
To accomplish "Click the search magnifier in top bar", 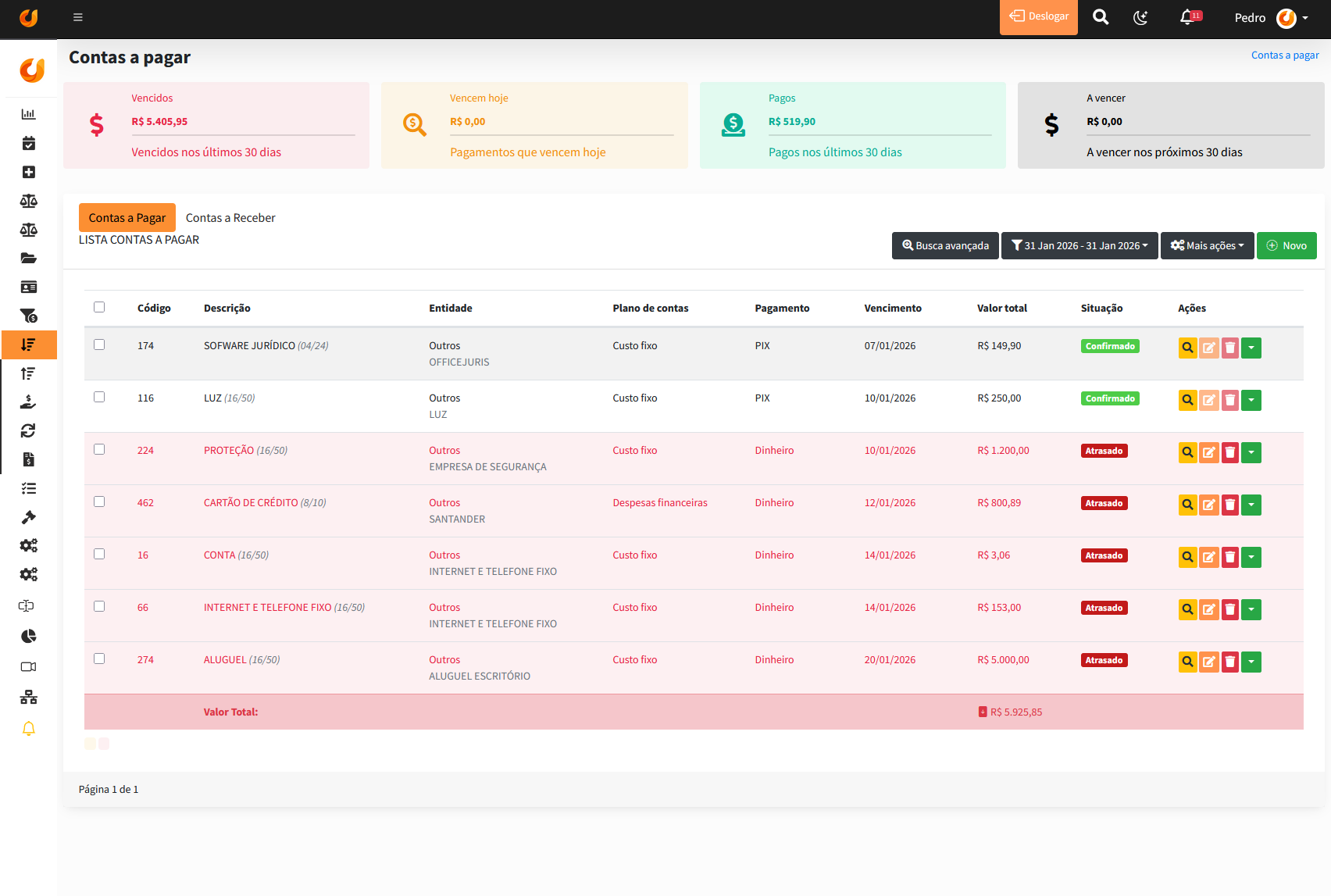I will point(1100,17).
